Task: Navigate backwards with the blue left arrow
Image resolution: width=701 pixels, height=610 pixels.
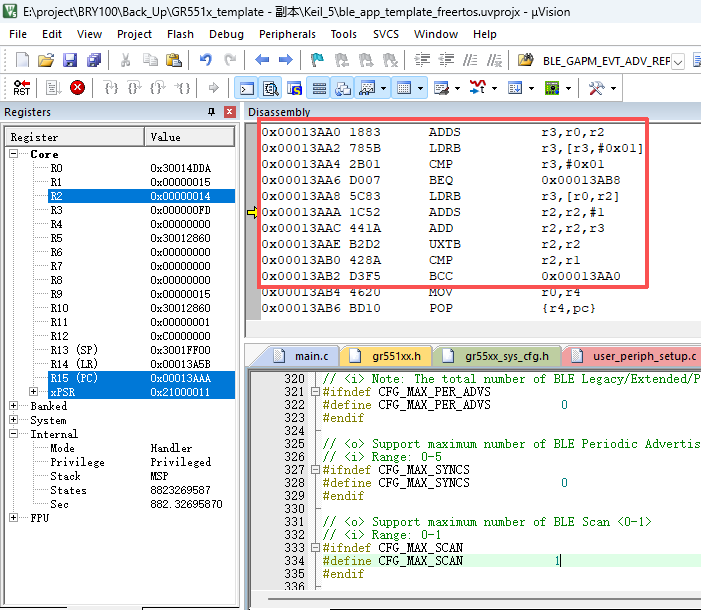Action: pyautogui.click(x=263, y=60)
